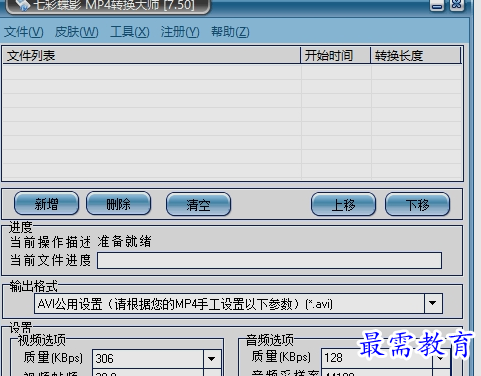This screenshot has height=376, width=481.
Task: Expand the 输出格式 dropdown arrow
Action: pyautogui.click(x=433, y=303)
